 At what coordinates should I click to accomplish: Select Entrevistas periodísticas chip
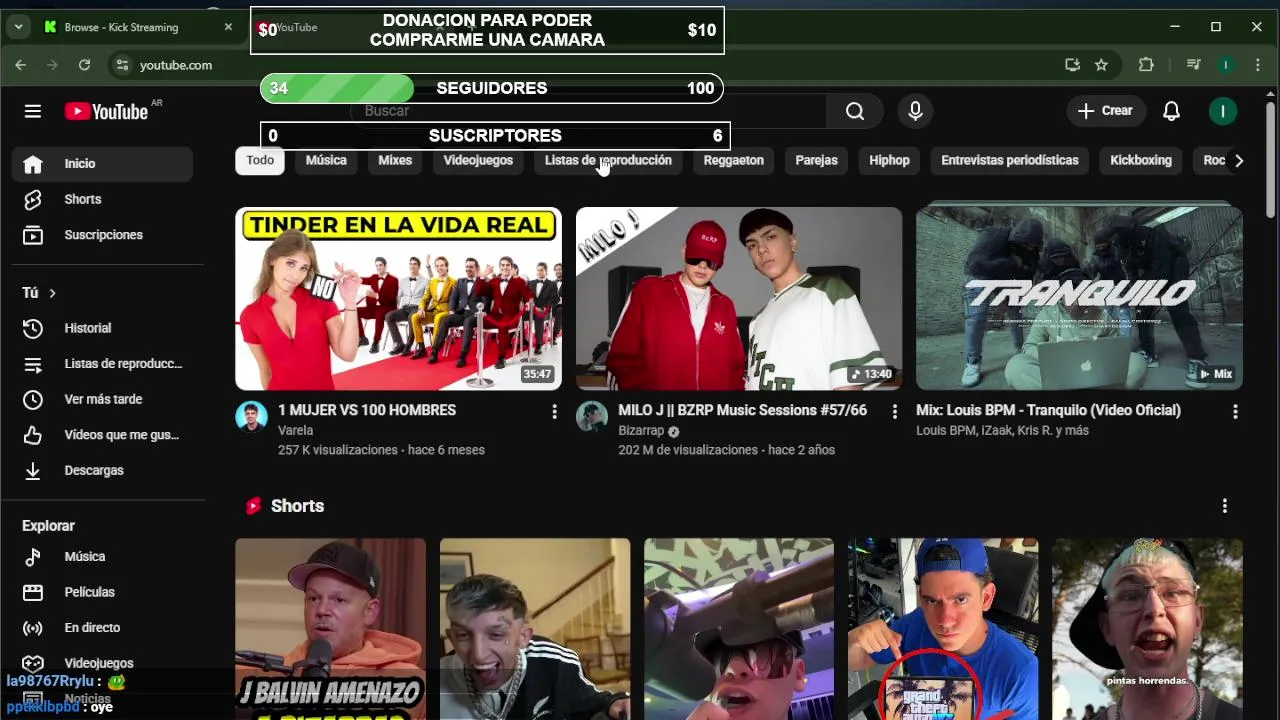pyautogui.click(x=1010, y=160)
